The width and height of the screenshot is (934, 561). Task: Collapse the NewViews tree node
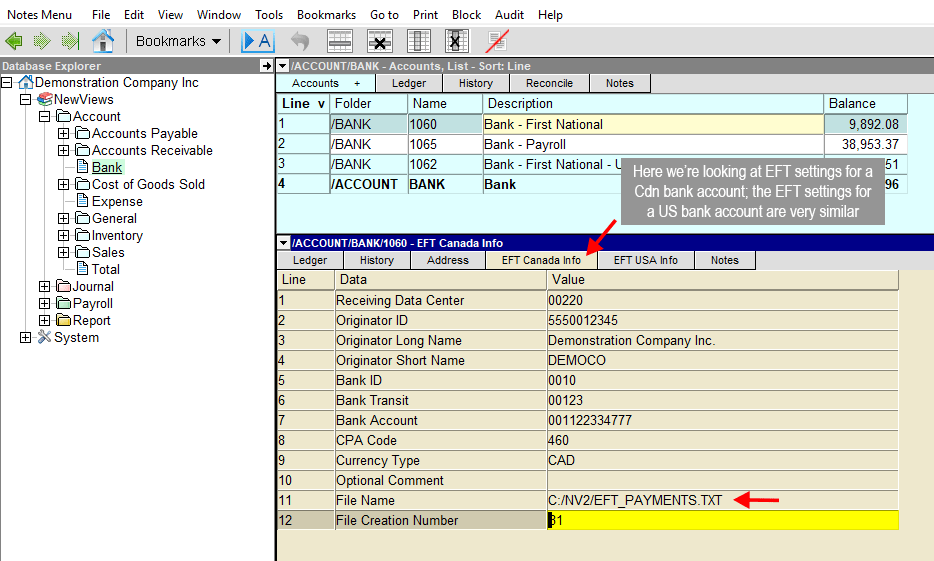(x=26, y=99)
